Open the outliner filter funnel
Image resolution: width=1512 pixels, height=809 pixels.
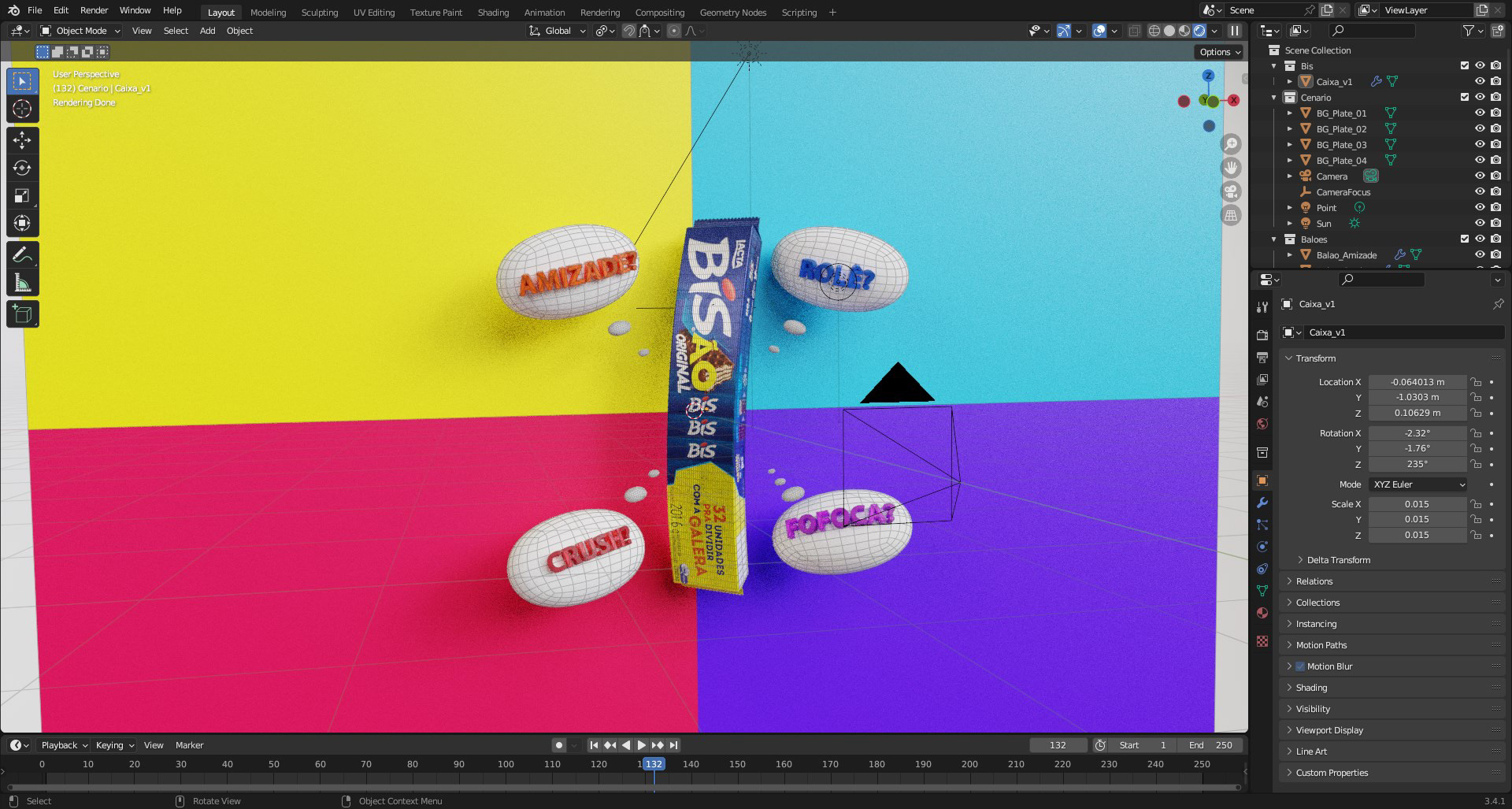click(x=1469, y=31)
